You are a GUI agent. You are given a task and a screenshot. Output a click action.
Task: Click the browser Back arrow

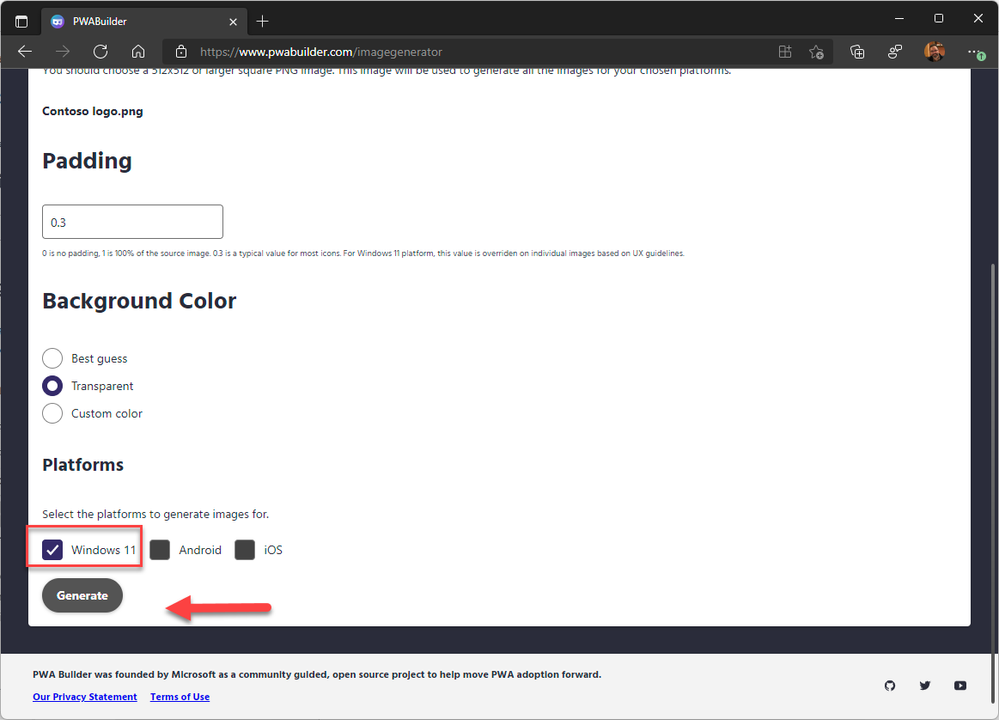point(25,52)
